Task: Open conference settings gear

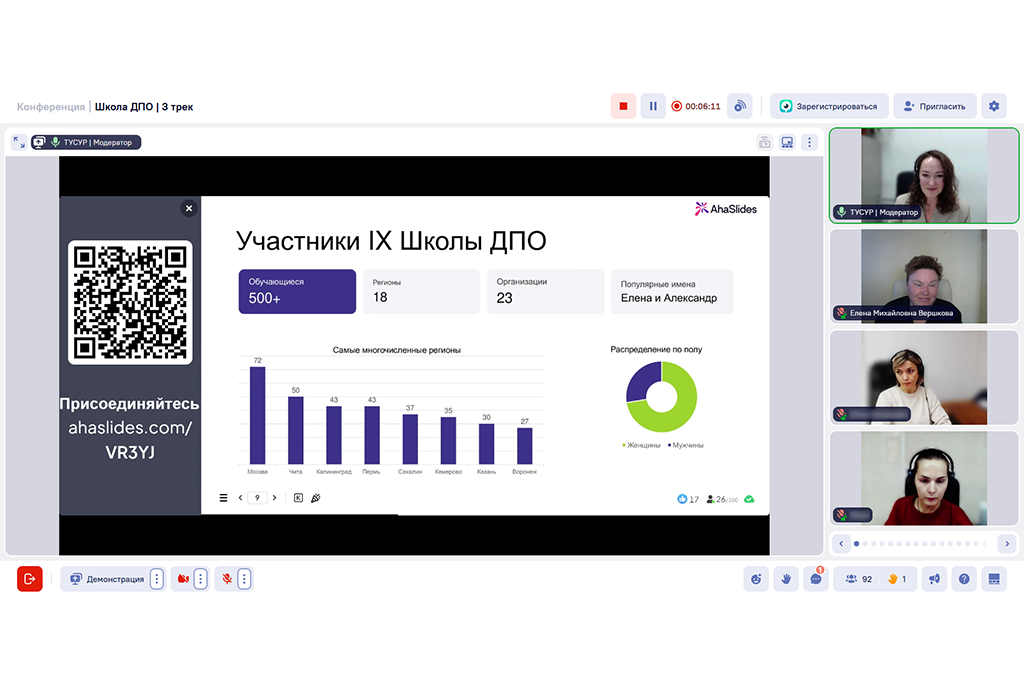Action: click(x=993, y=106)
